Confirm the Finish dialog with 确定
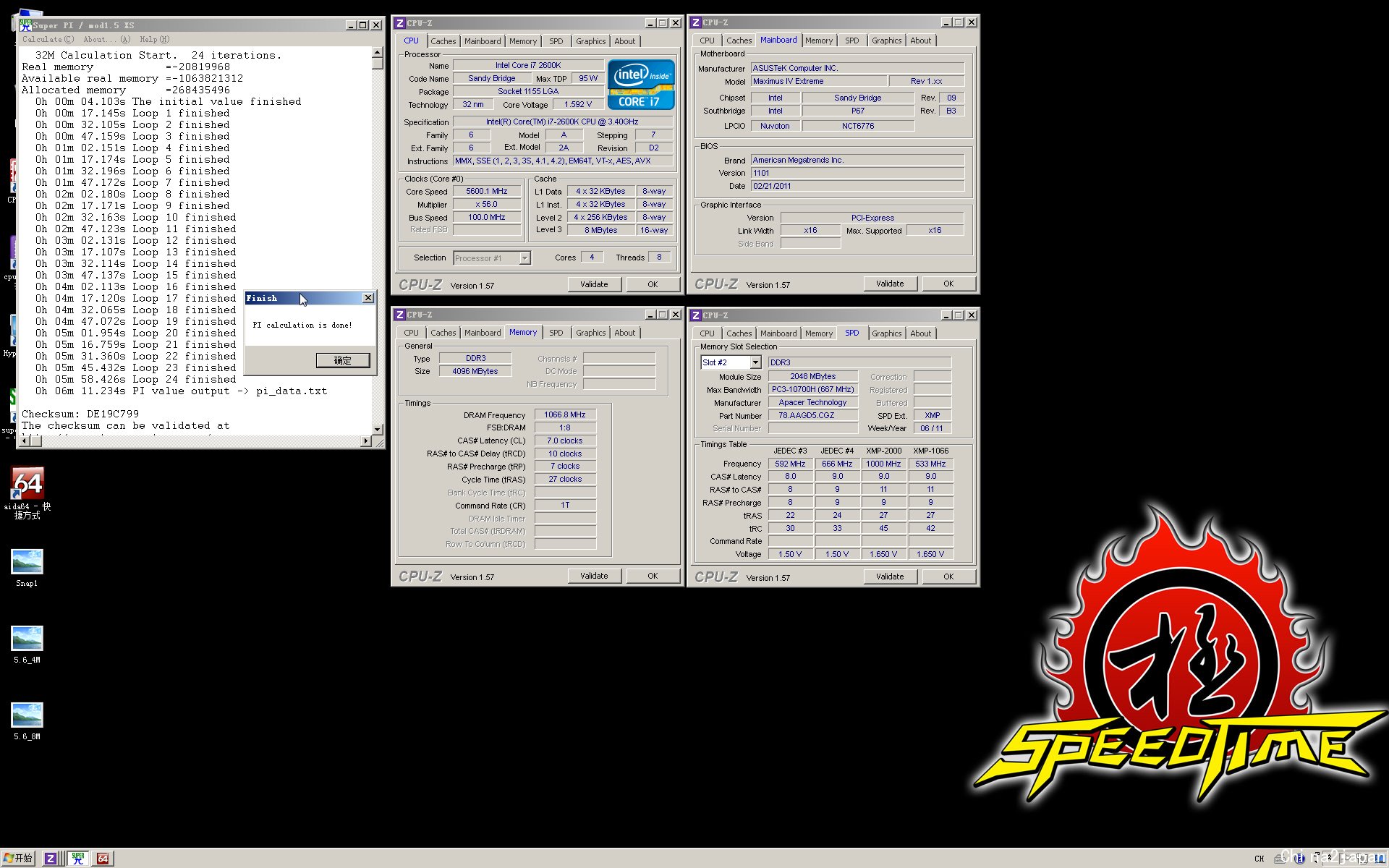 [x=343, y=360]
